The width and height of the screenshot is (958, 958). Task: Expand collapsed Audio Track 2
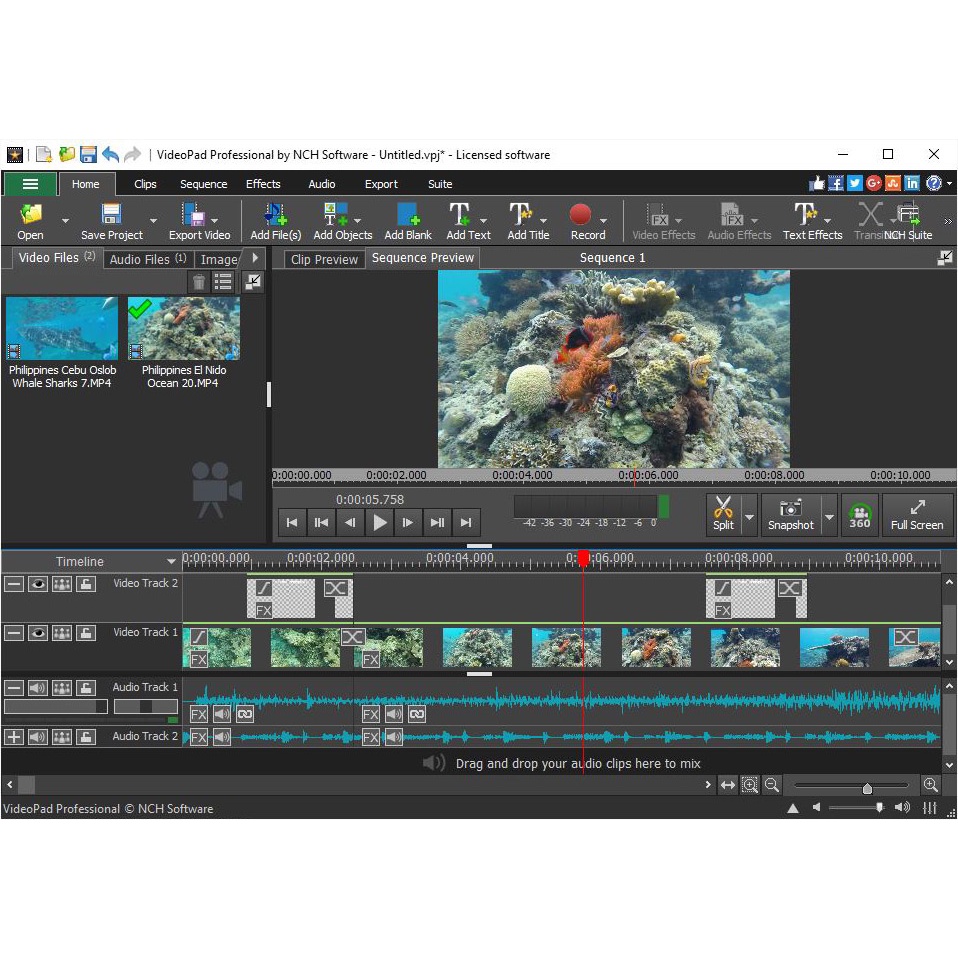pyautogui.click(x=14, y=737)
